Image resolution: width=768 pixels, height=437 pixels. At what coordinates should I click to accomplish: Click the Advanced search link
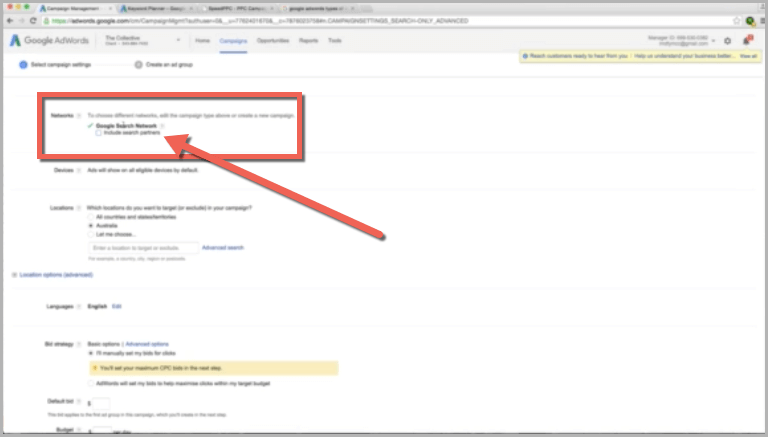223,248
